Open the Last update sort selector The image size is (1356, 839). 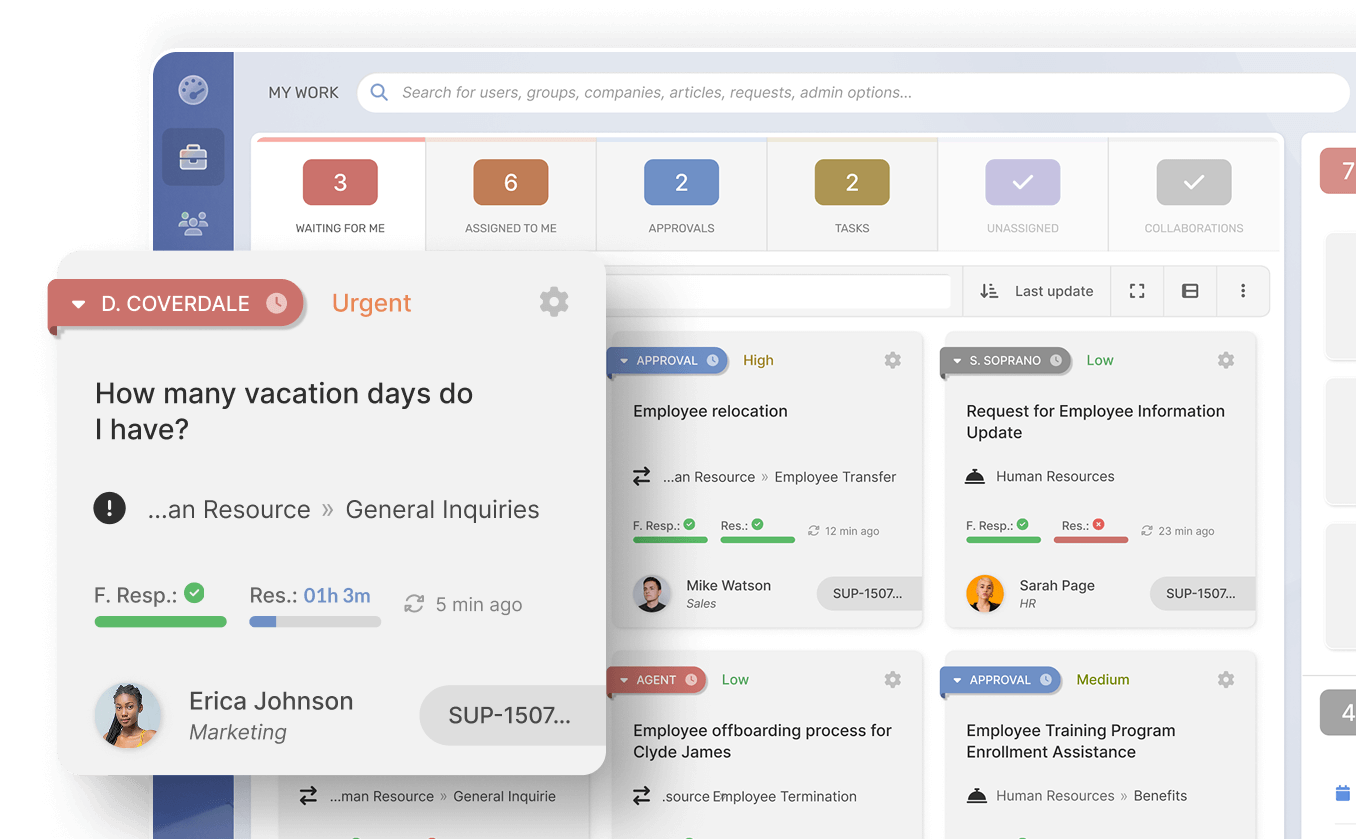(1036, 291)
